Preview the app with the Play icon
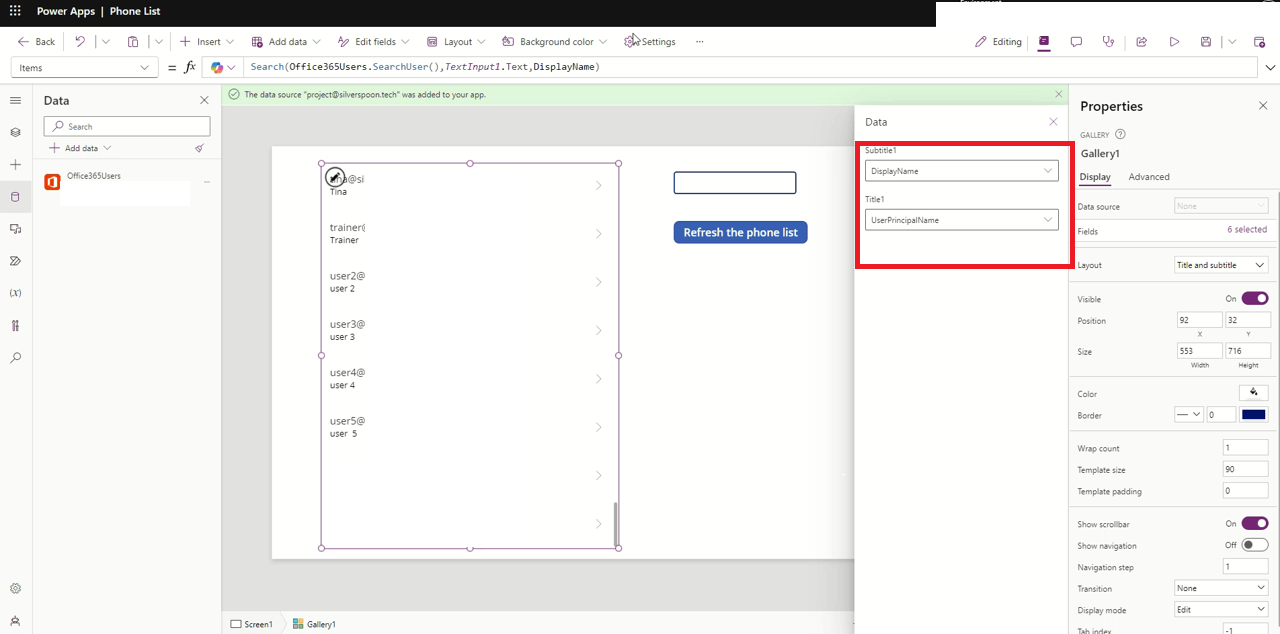The image size is (1280, 634). (x=1175, y=41)
